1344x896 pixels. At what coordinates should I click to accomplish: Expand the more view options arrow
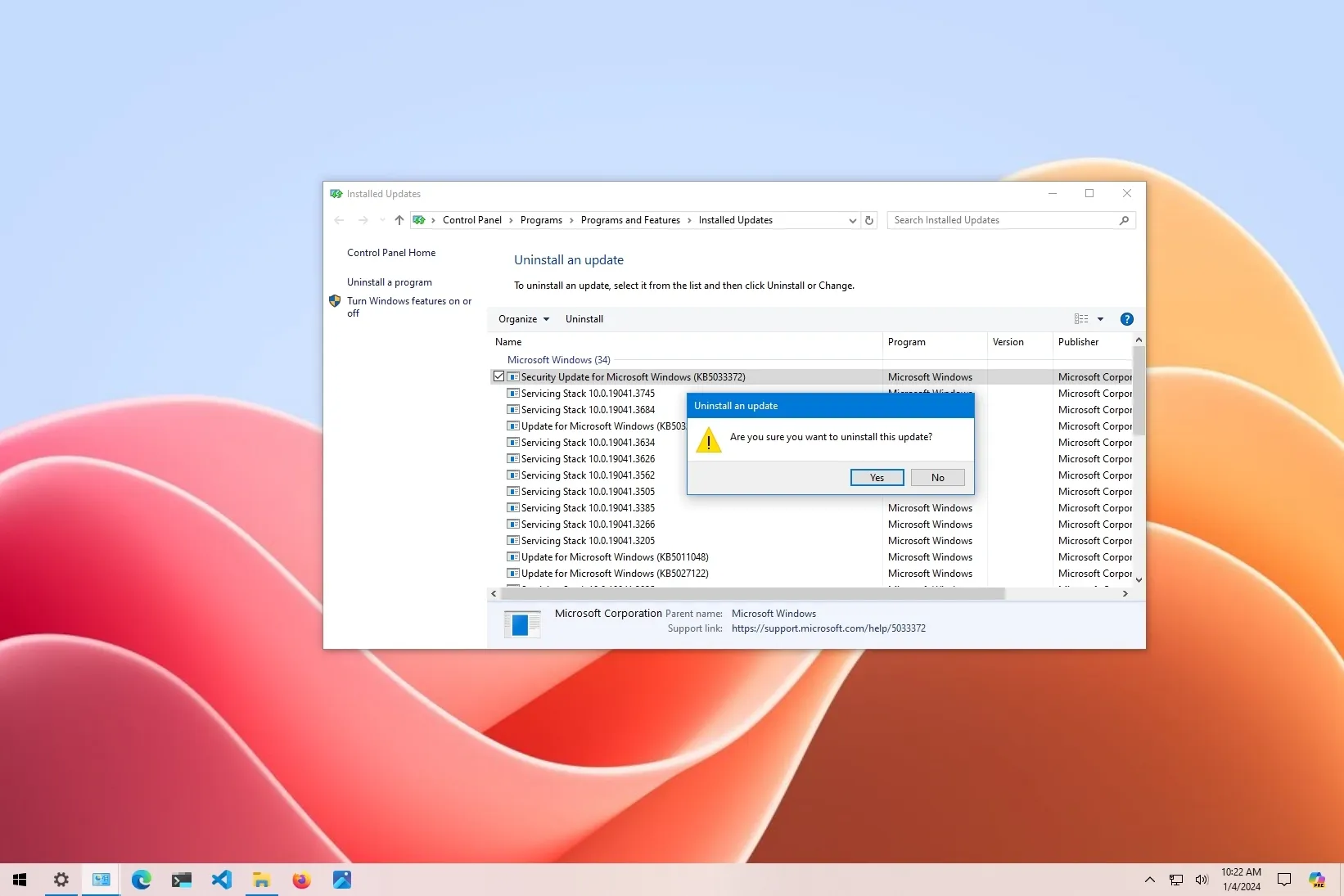pyautogui.click(x=1101, y=319)
